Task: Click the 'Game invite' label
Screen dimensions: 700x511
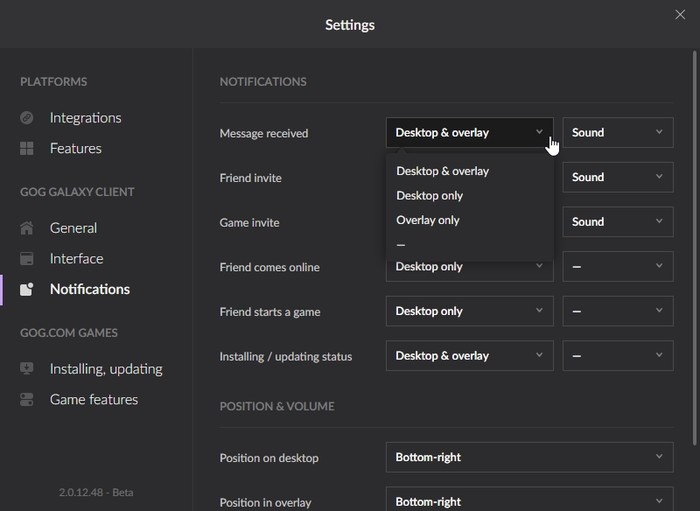Action: (x=250, y=223)
